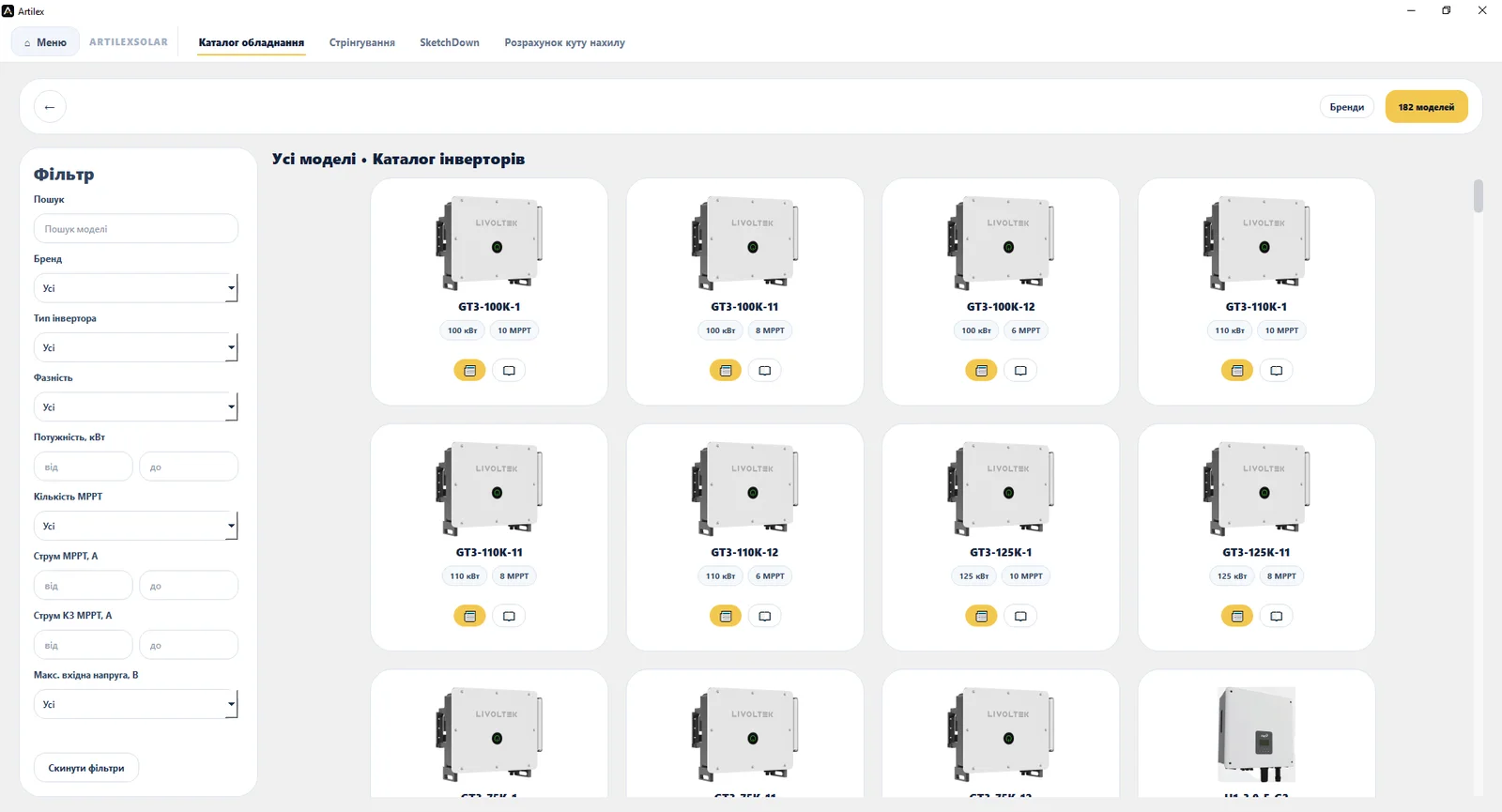Click the catalog vertical scrollbar thumb

point(1479,196)
